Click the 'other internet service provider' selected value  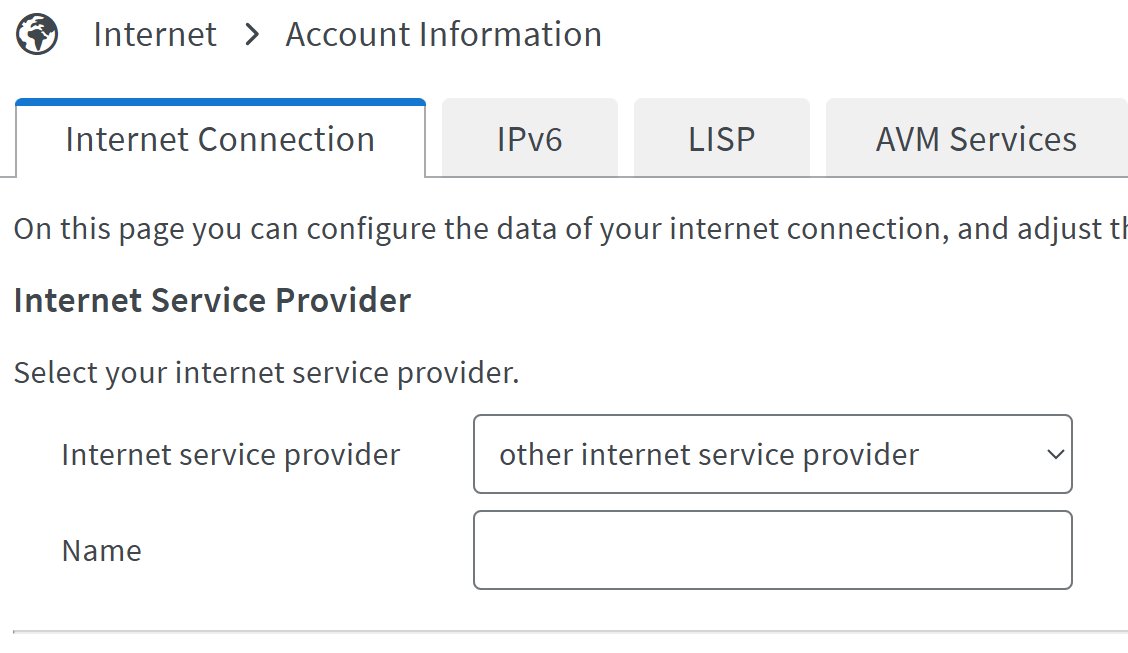click(x=709, y=455)
